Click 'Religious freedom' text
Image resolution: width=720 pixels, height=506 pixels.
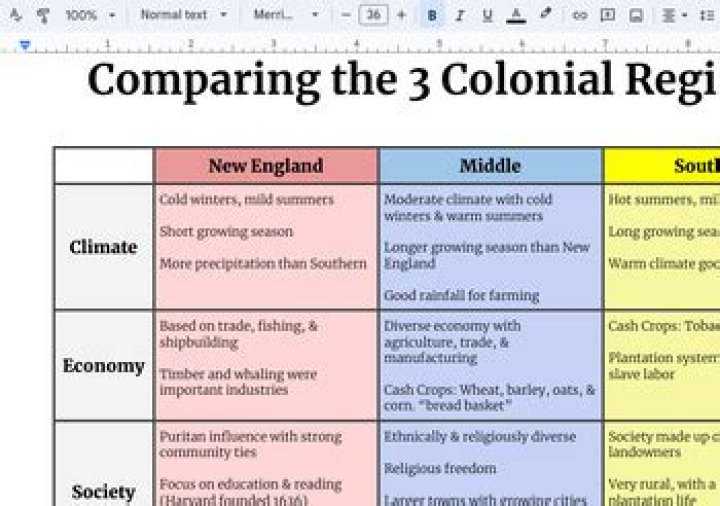(x=440, y=468)
